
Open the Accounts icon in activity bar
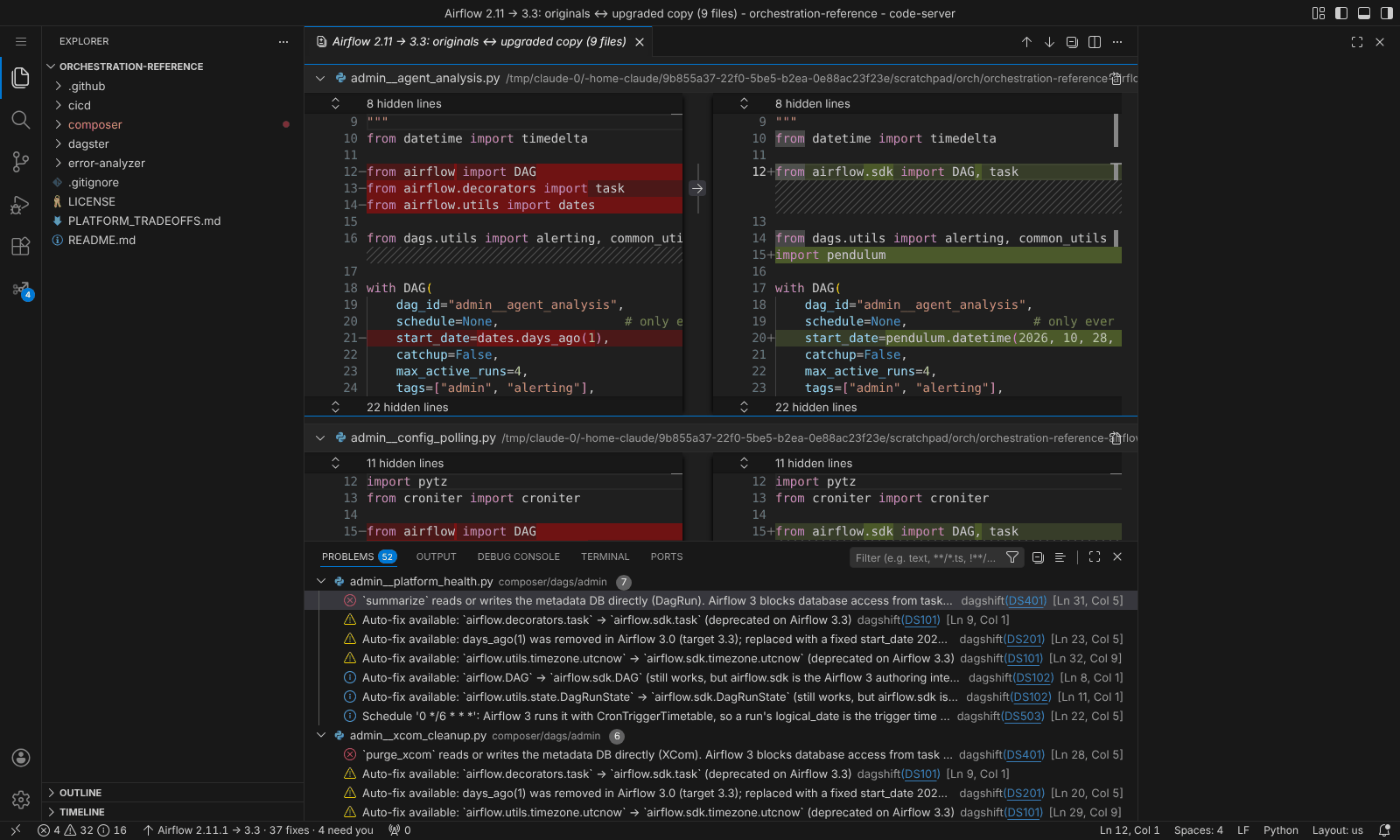21,758
